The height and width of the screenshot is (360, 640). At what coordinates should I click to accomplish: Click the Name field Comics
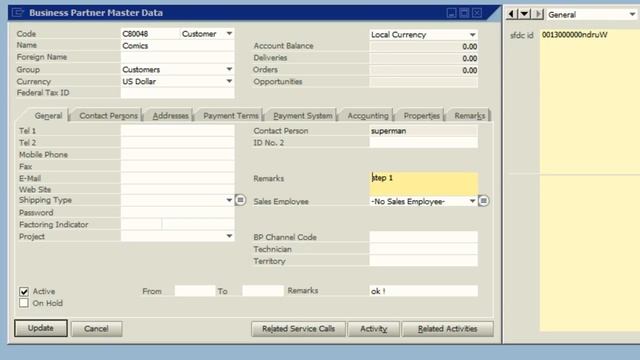178,45
